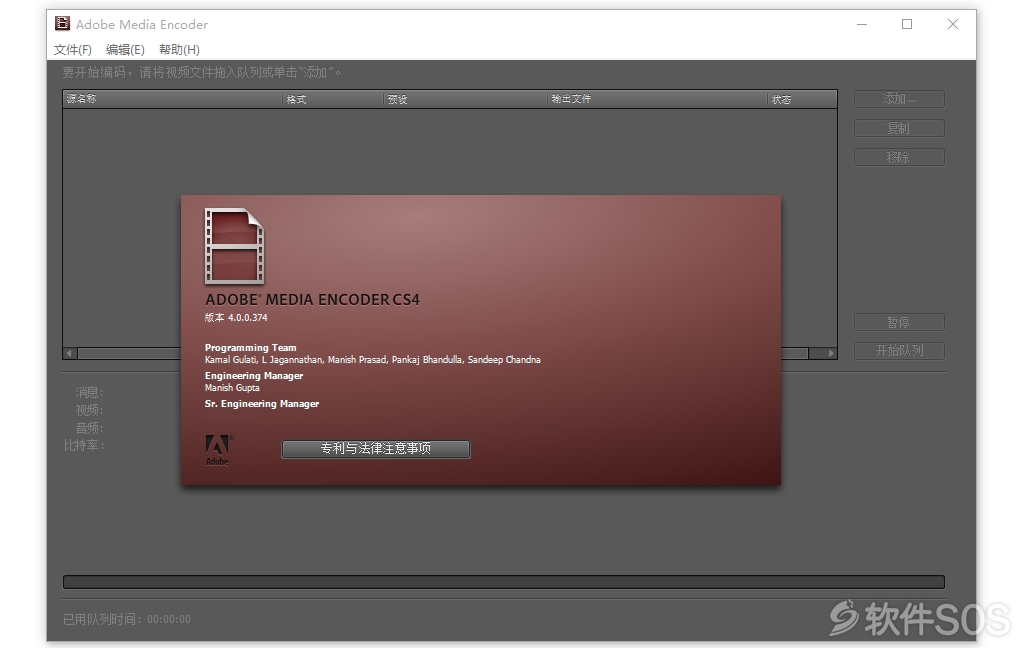Maximize the Adobe Media Encoder window
This screenshot has height=648, width=1026.
(x=907, y=24)
